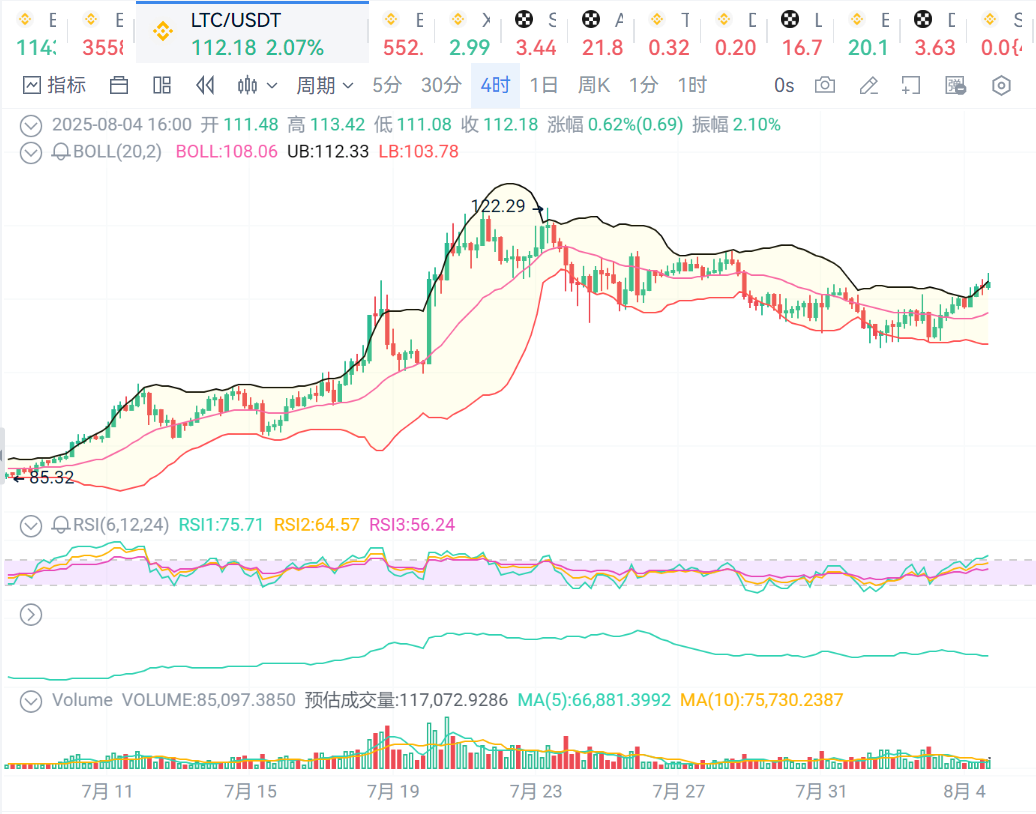Collapse the Volume indicator panel
The height and width of the screenshot is (814, 1036).
[x=31, y=701]
